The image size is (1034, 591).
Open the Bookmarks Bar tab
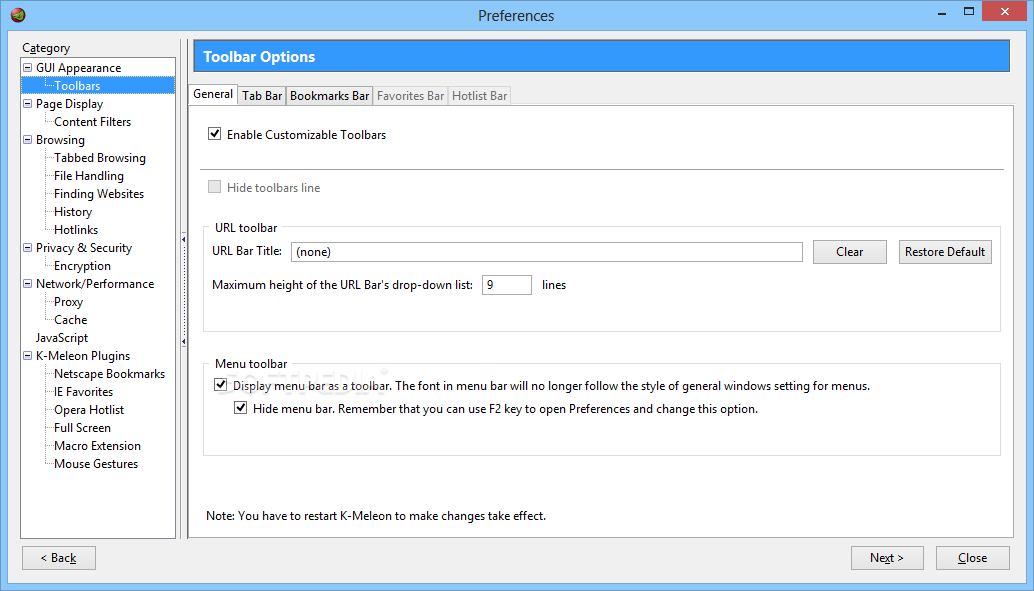click(329, 96)
